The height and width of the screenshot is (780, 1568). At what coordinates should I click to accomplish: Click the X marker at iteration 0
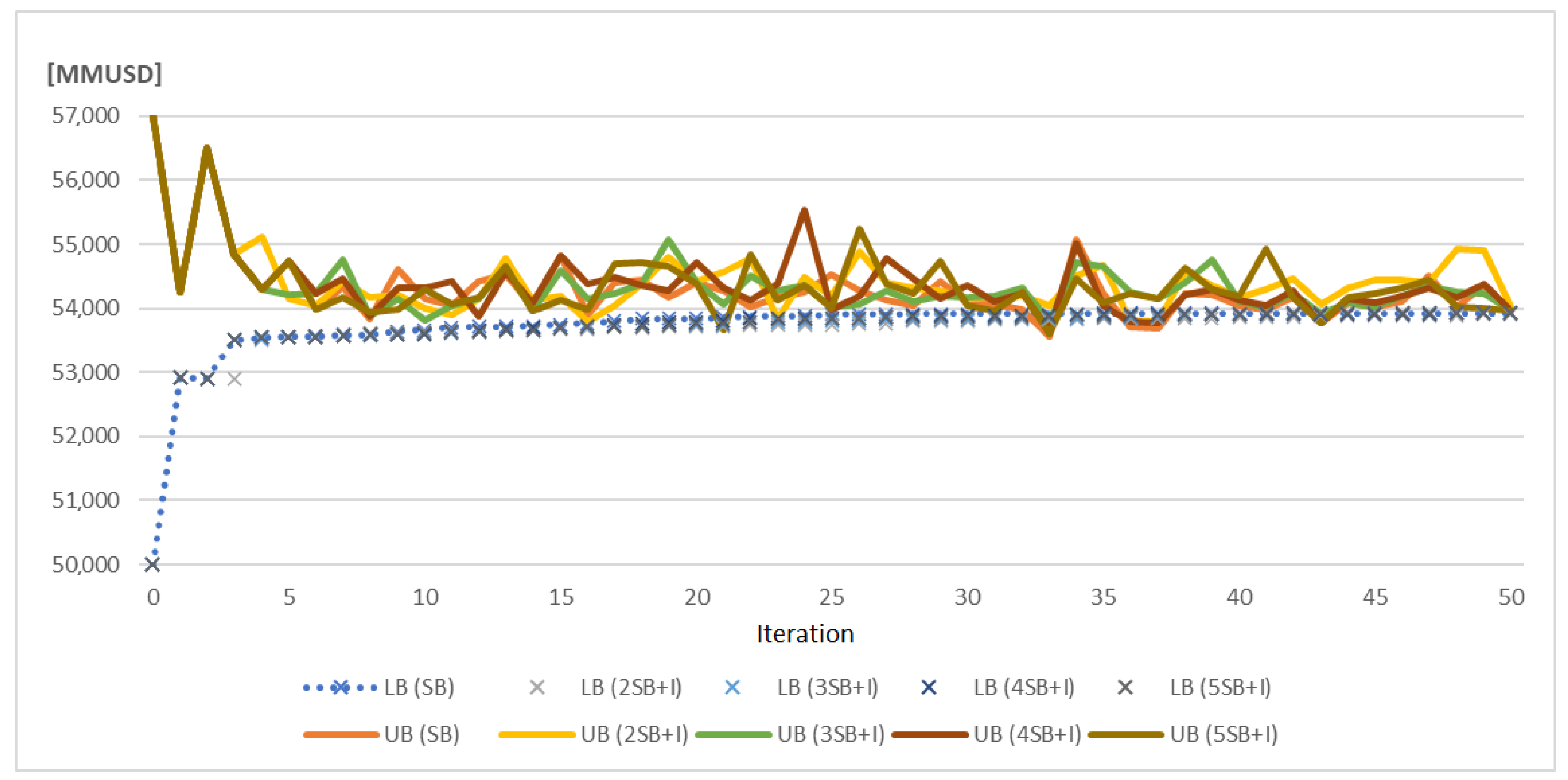coord(153,565)
